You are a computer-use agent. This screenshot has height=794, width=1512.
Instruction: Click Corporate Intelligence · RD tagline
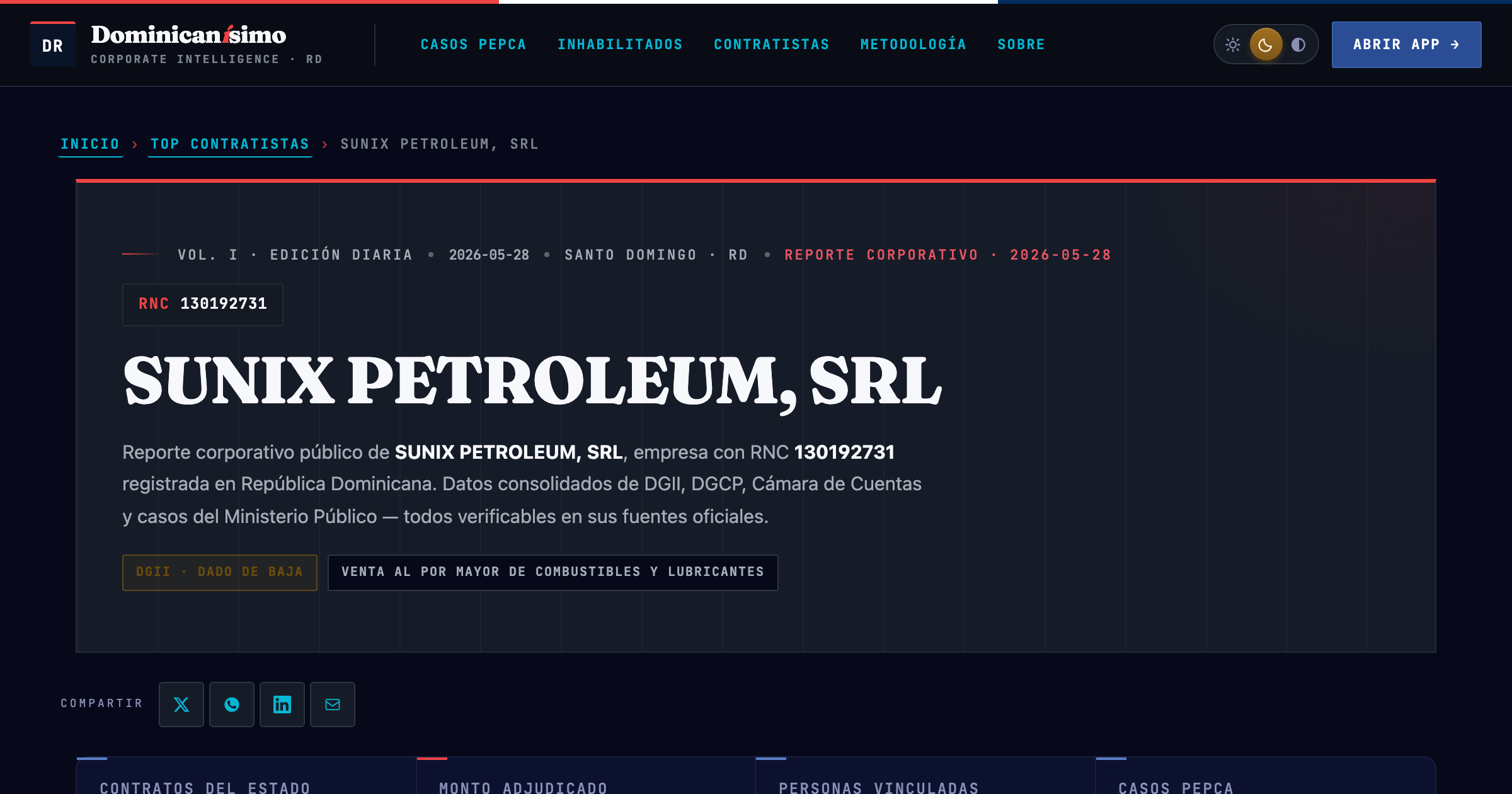click(x=207, y=59)
